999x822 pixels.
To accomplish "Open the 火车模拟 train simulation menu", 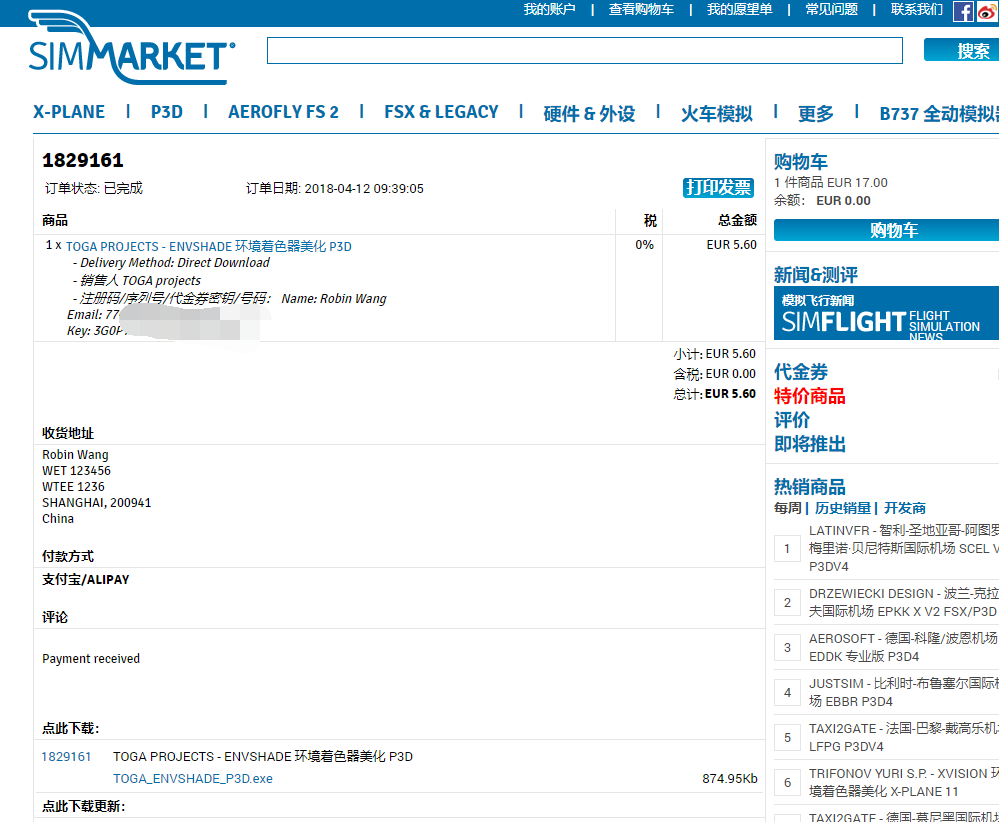I will point(717,113).
